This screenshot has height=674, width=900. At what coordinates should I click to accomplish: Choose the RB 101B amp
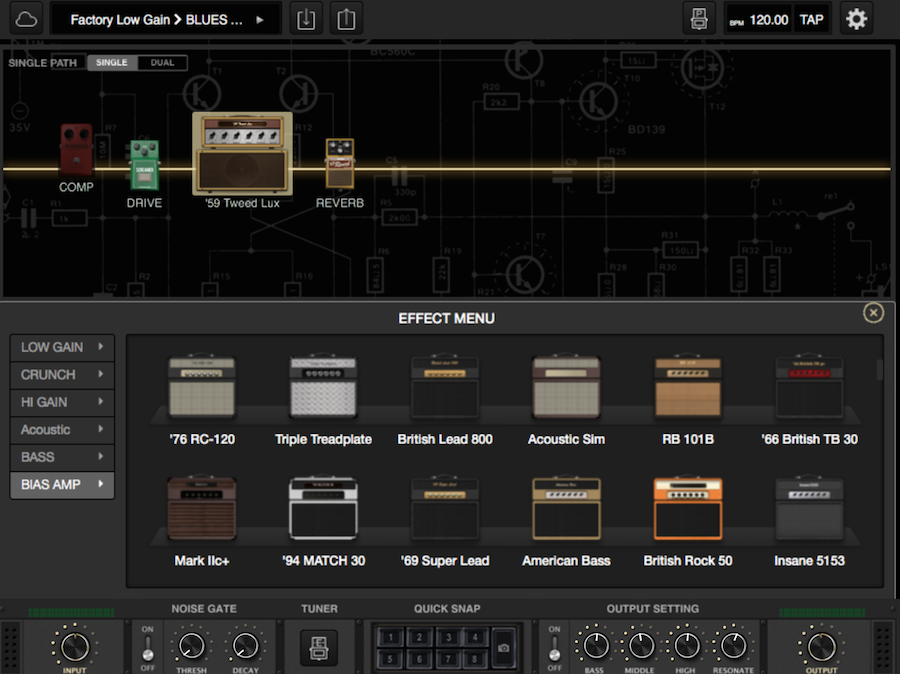point(688,386)
